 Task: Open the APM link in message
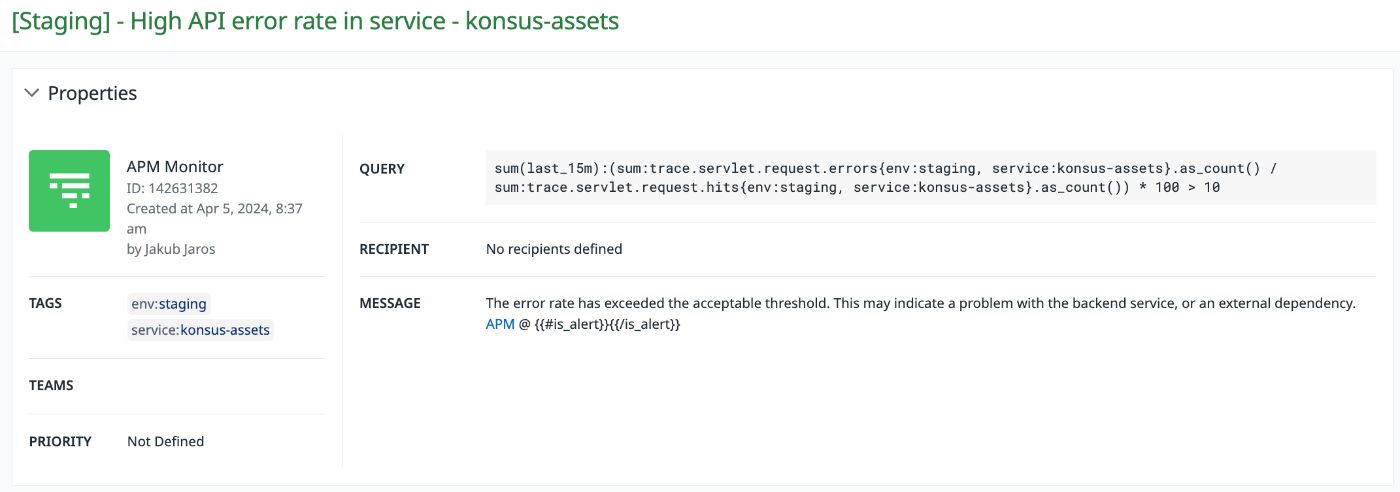point(500,324)
